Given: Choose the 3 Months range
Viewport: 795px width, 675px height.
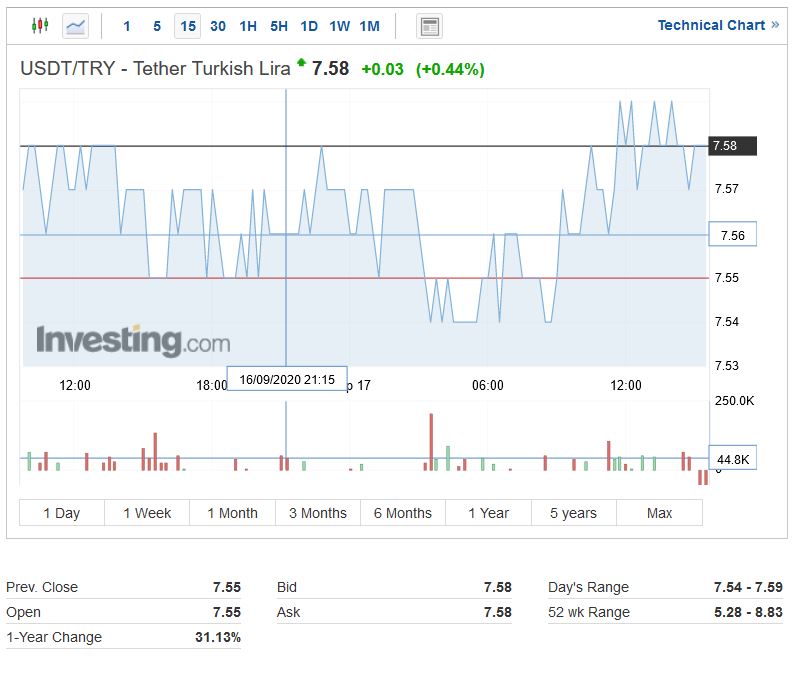Looking at the screenshot, I should click(x=318, y=513).
